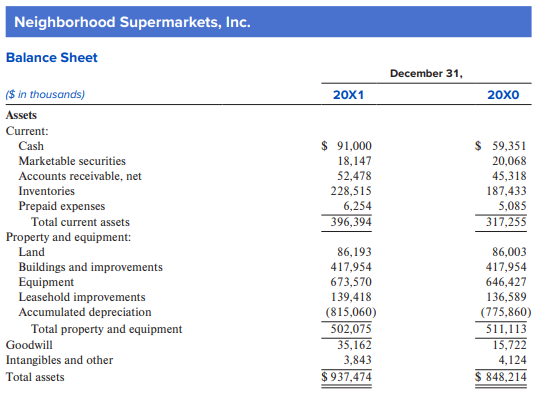
Task: Click the Neighborhood Supermarkets, Inc. header title
Action: coord(132,22)
